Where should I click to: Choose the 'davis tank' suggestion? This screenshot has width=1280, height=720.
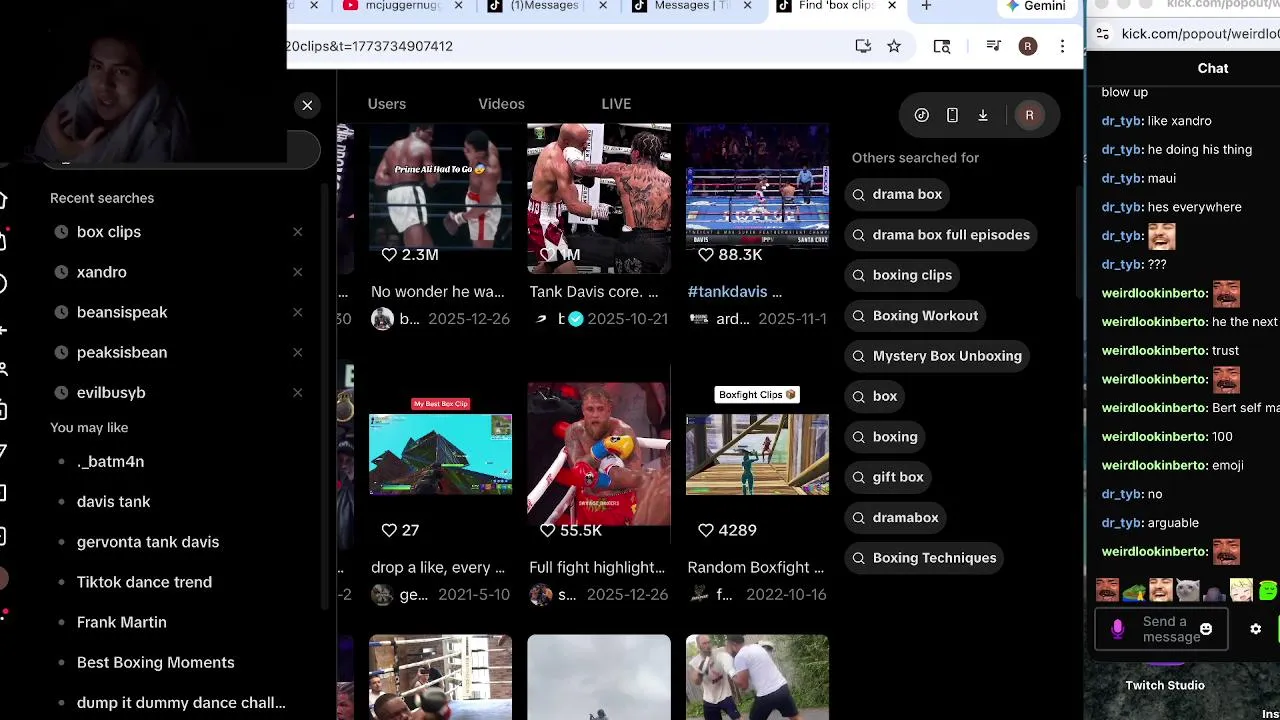[114, 501]
